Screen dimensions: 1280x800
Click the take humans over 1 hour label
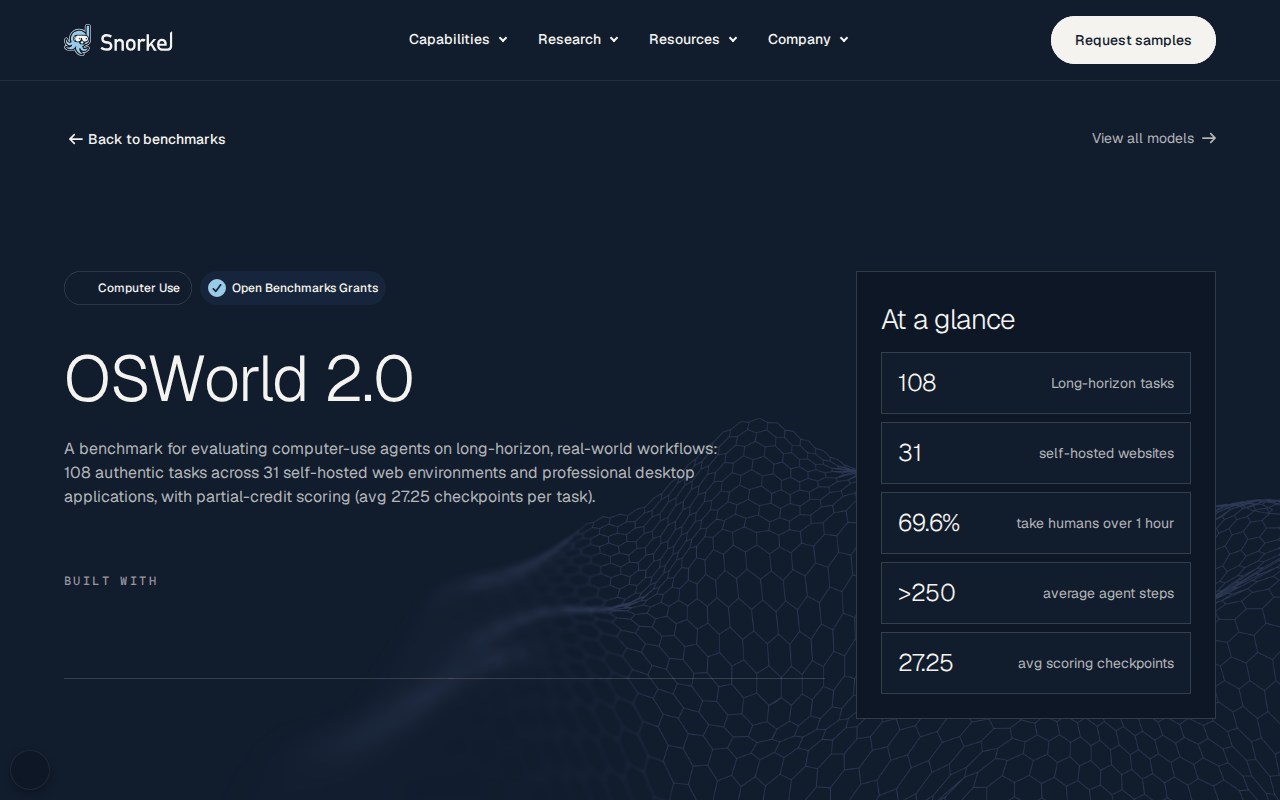[x=1095, y=523]
